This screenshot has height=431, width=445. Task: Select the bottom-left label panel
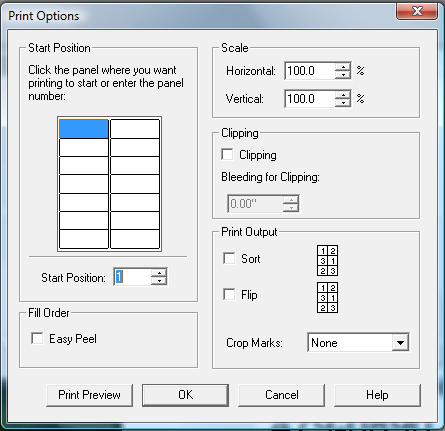click(x=84, y=239)
